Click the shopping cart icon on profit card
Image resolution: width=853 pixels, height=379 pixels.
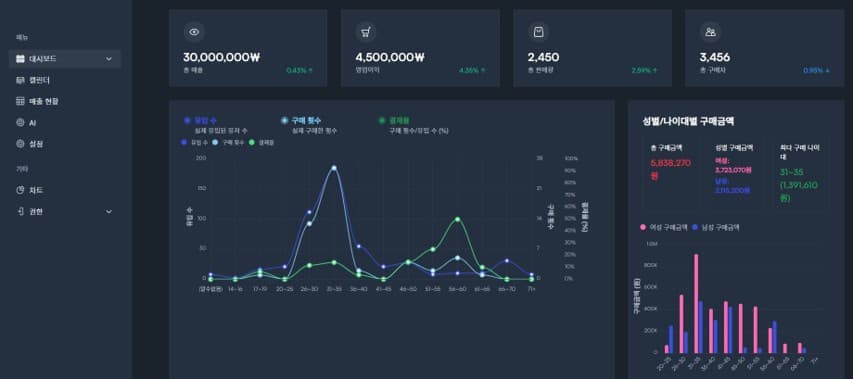coord(366,32)
